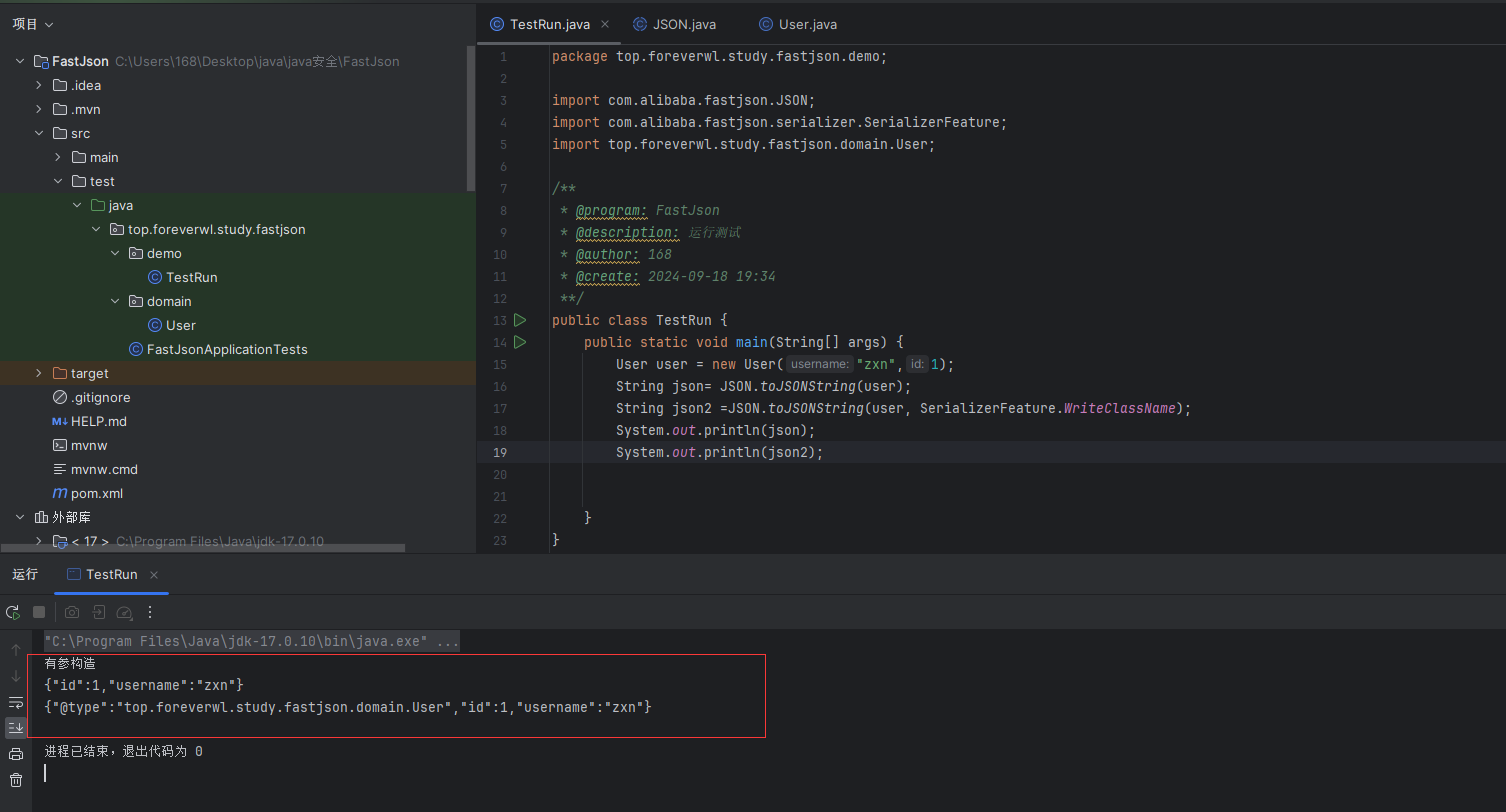This screenshot has height=812, width=1506.
Task: Rerun TestRun with the rerun icon
Action: pos(13,612)
